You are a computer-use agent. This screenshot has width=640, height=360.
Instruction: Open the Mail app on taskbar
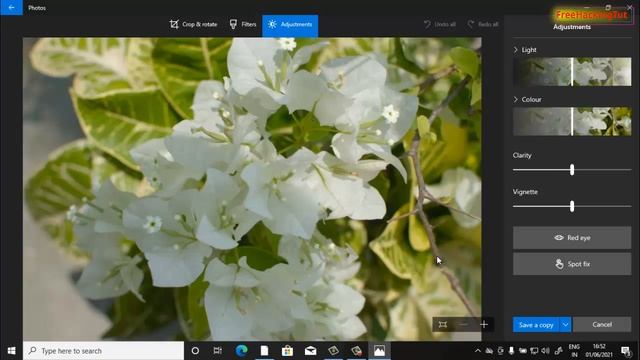[310, 351]
